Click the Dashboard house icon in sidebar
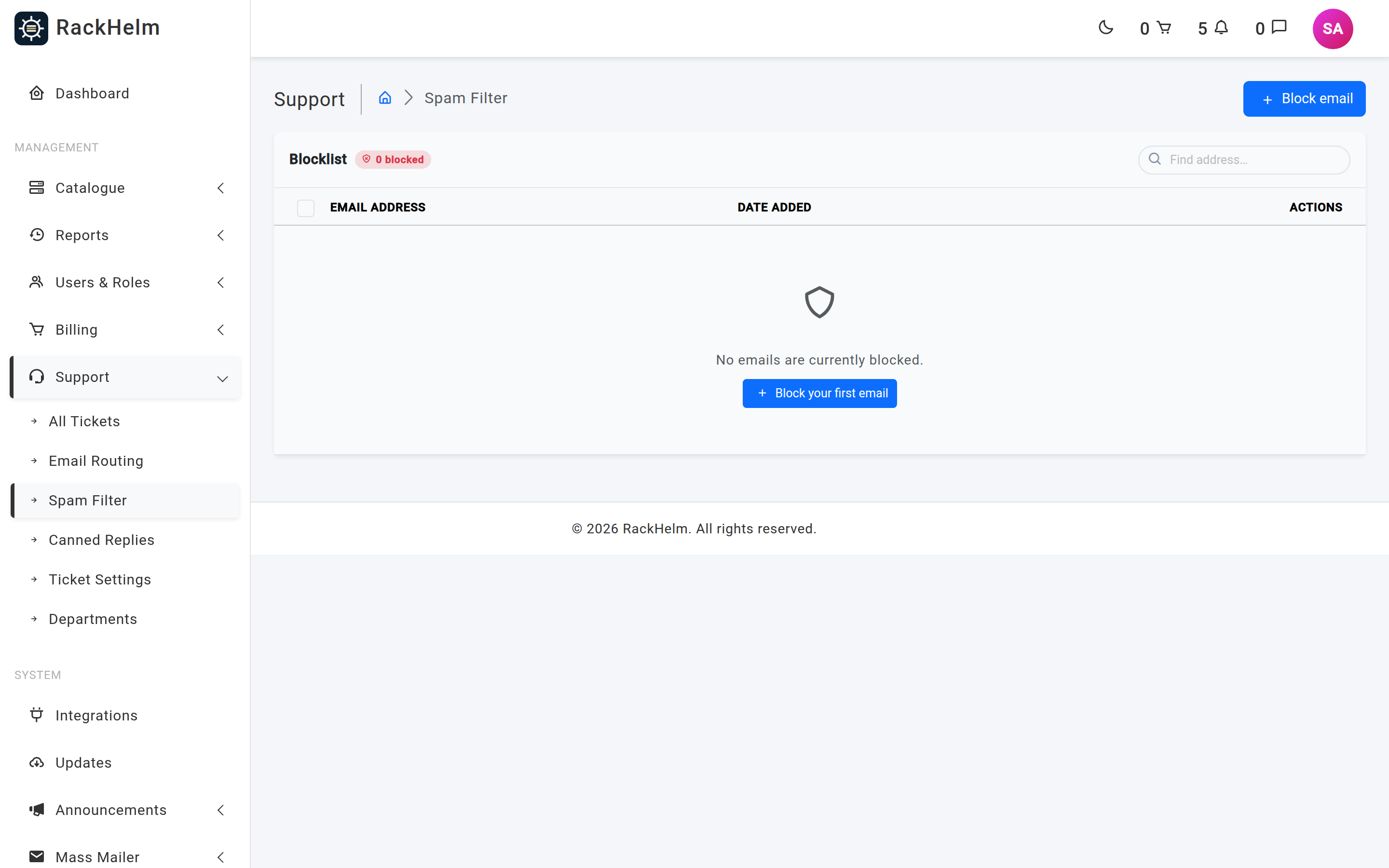 click(x=37, y=93)
